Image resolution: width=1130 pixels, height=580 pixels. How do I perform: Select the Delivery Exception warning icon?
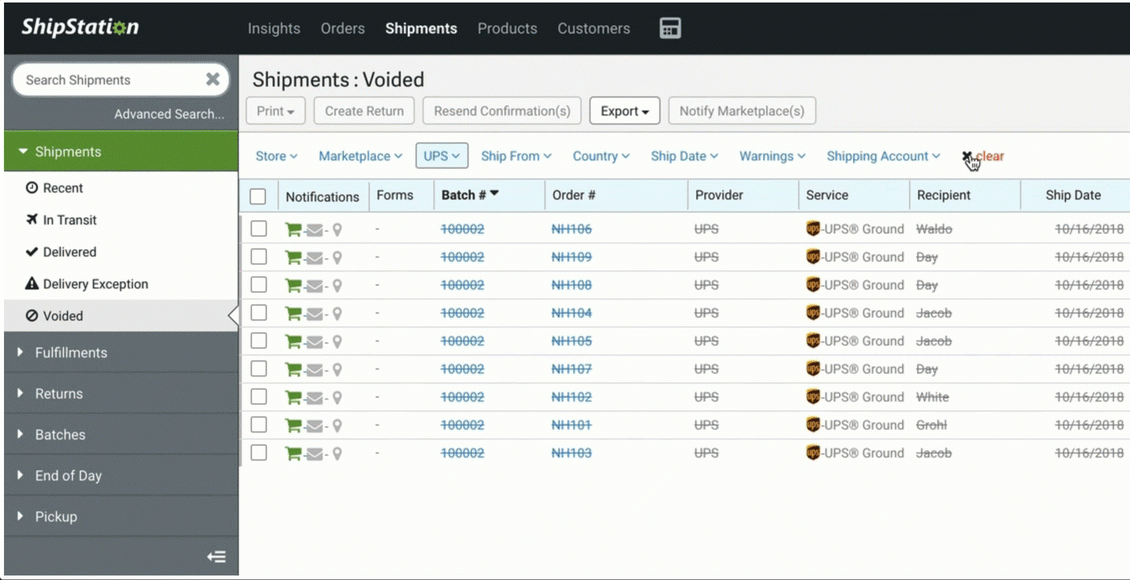pyautogui.click(x=31, y=284)
